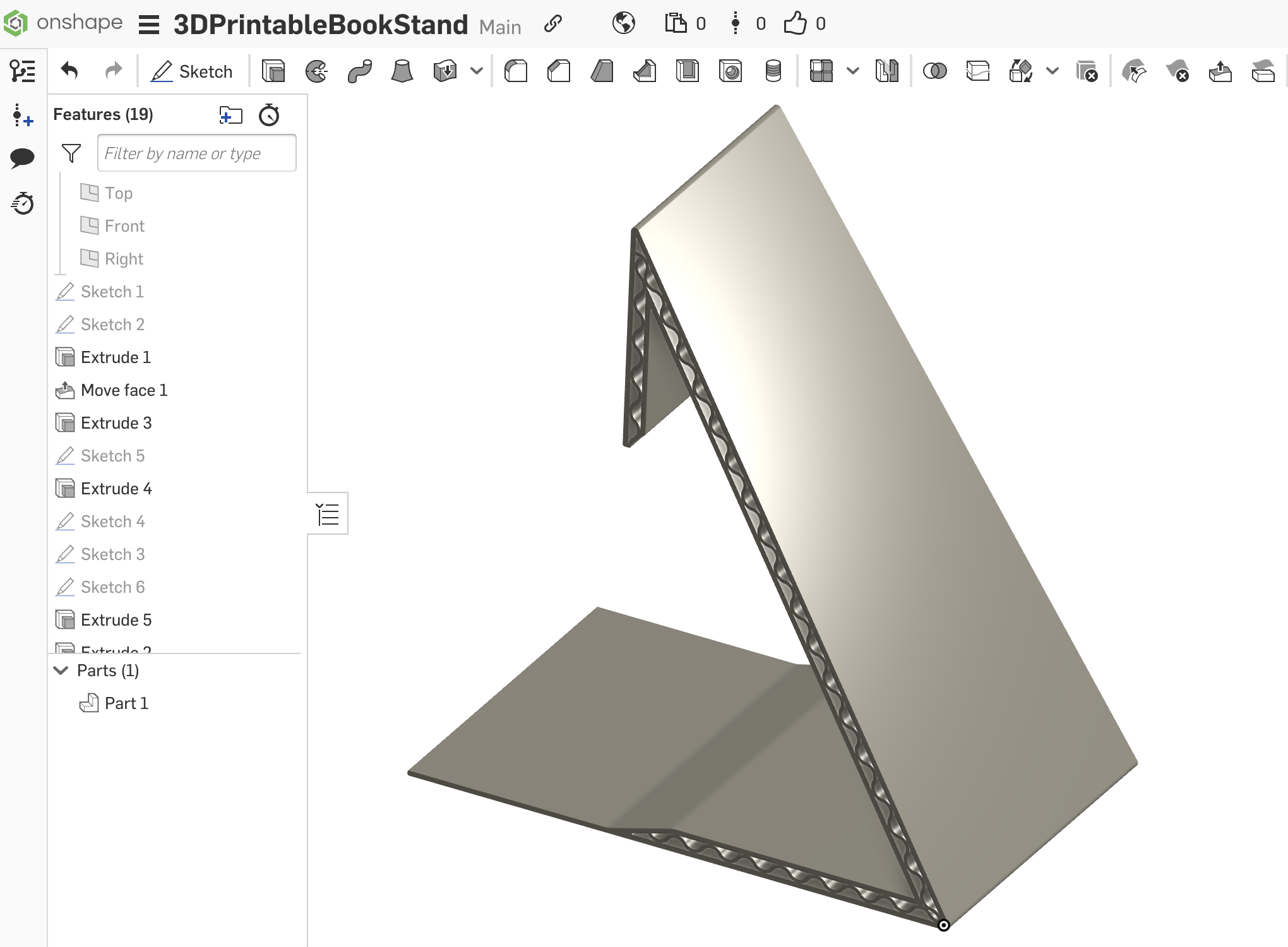
Task: Collapse the Parts section
Action: (x=61, y=670)
